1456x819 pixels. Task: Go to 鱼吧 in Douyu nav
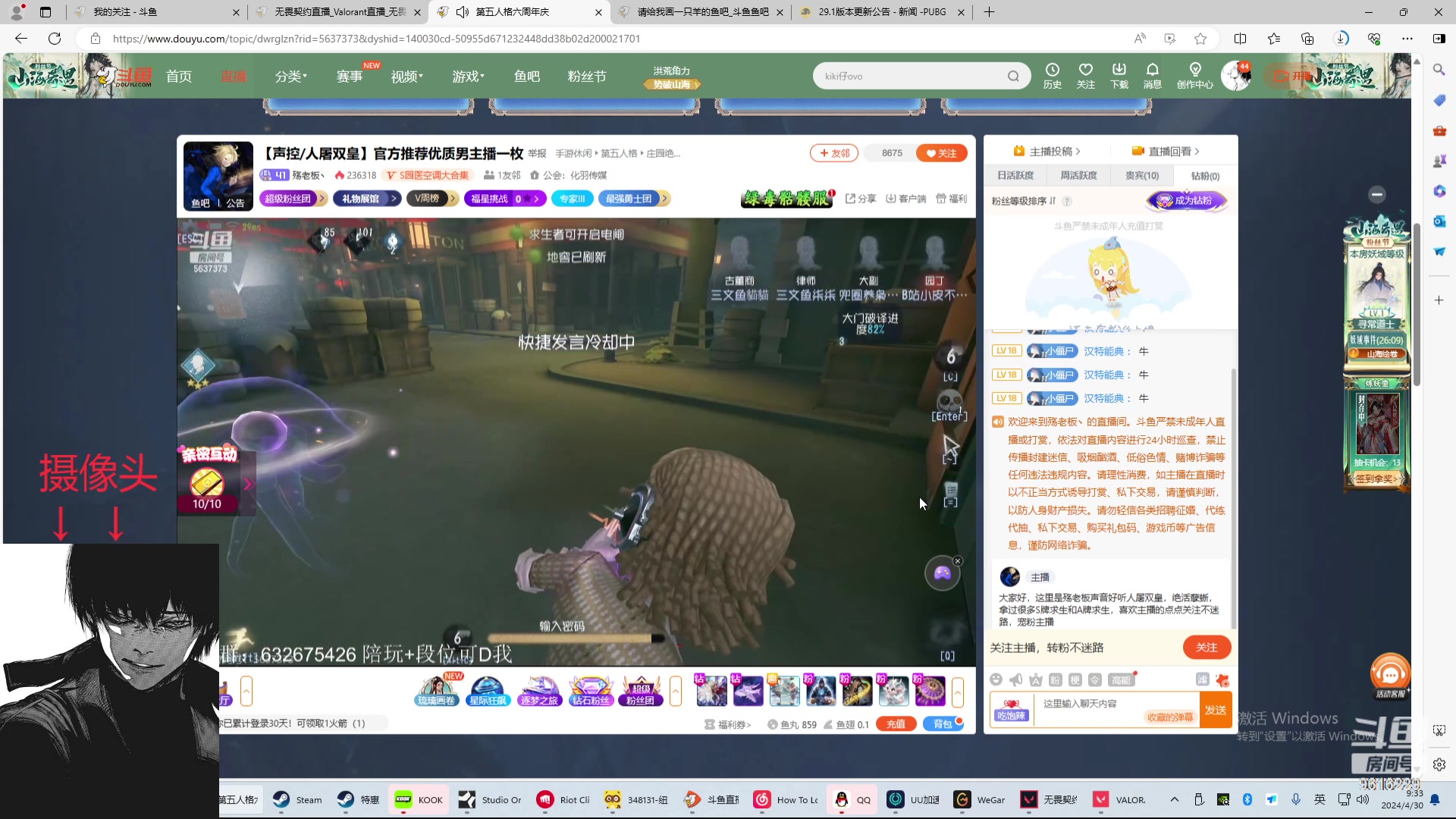pyautogui.click(x=527, y=76)
